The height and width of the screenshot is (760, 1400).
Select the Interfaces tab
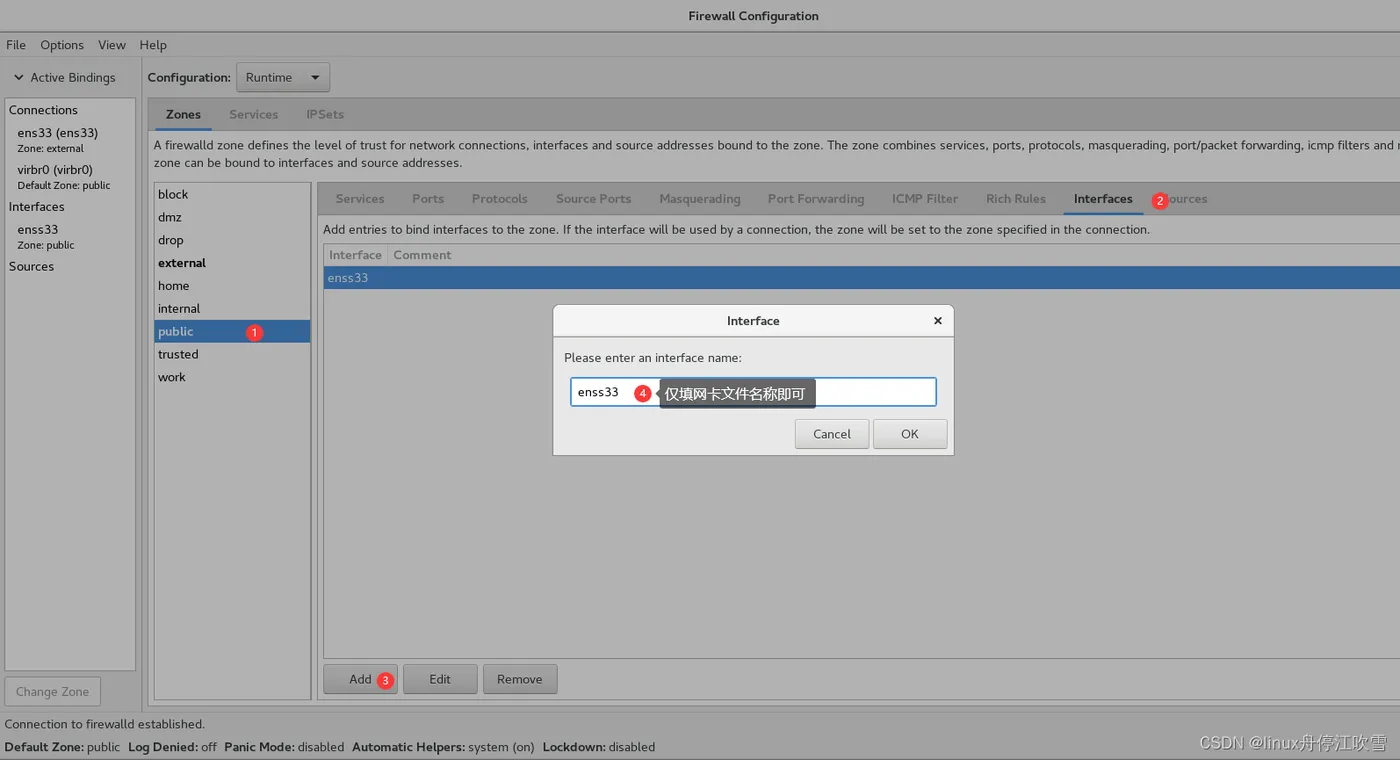(1103, 199)
